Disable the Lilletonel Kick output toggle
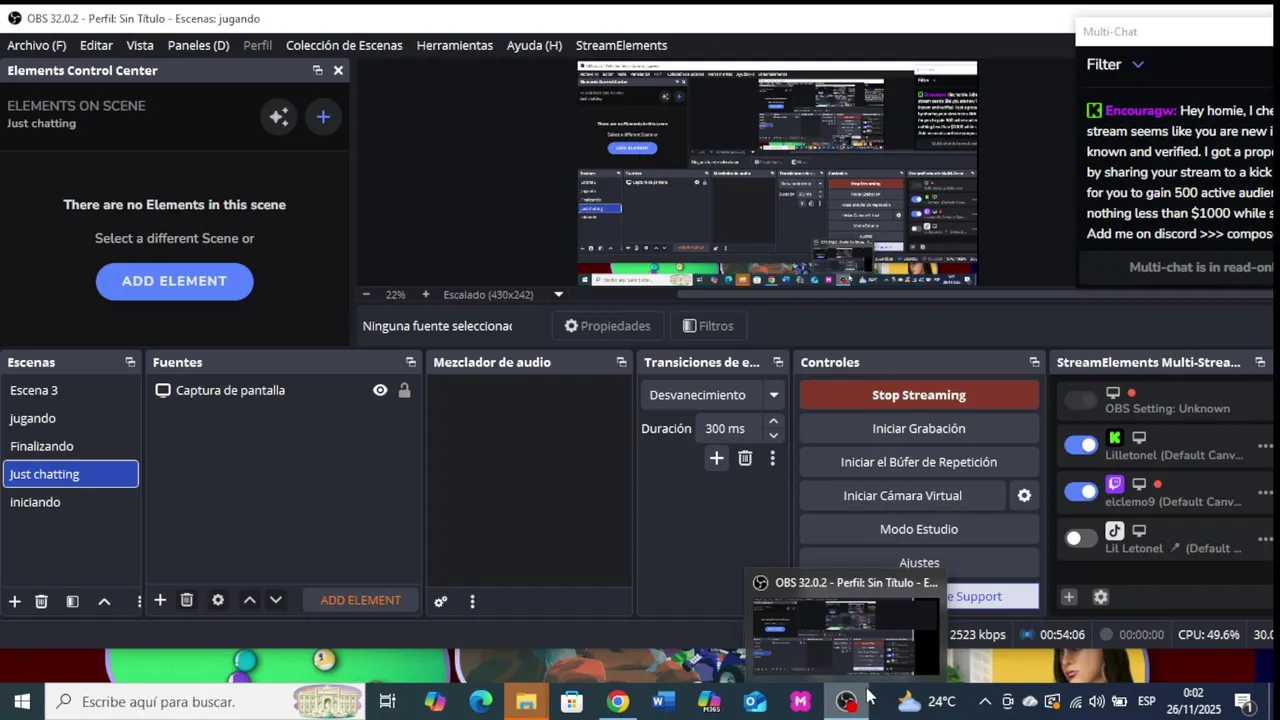The height and width of the screenshot is (720, 1280). click(1080, 446)
